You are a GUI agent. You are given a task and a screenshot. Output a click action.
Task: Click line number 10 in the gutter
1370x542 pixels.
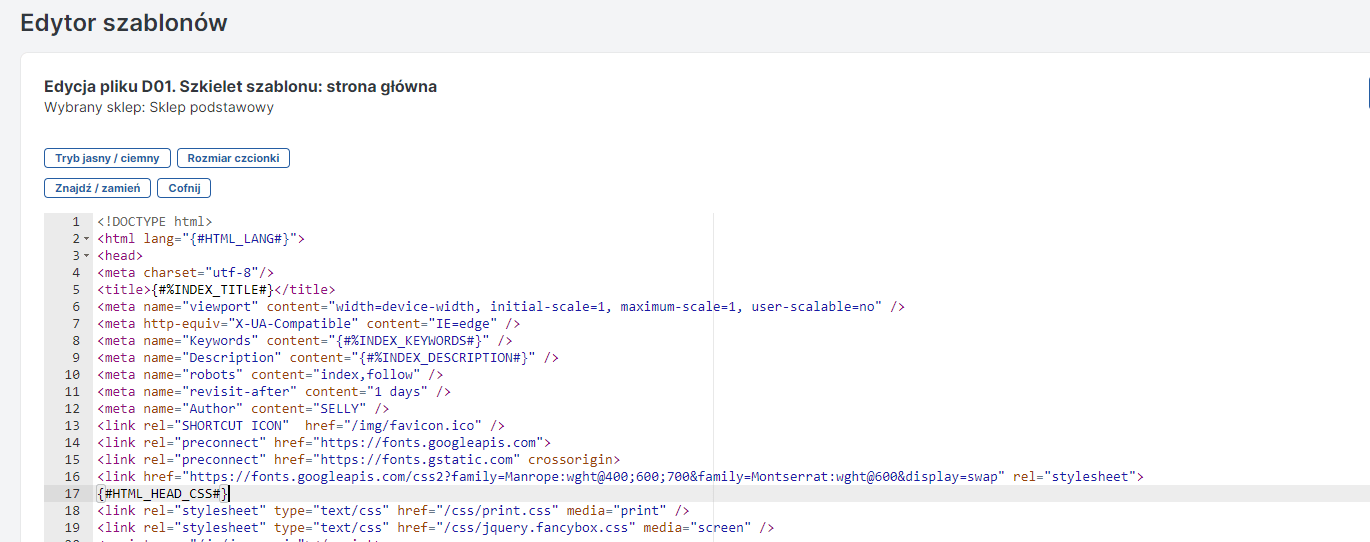tap(72, 375)
